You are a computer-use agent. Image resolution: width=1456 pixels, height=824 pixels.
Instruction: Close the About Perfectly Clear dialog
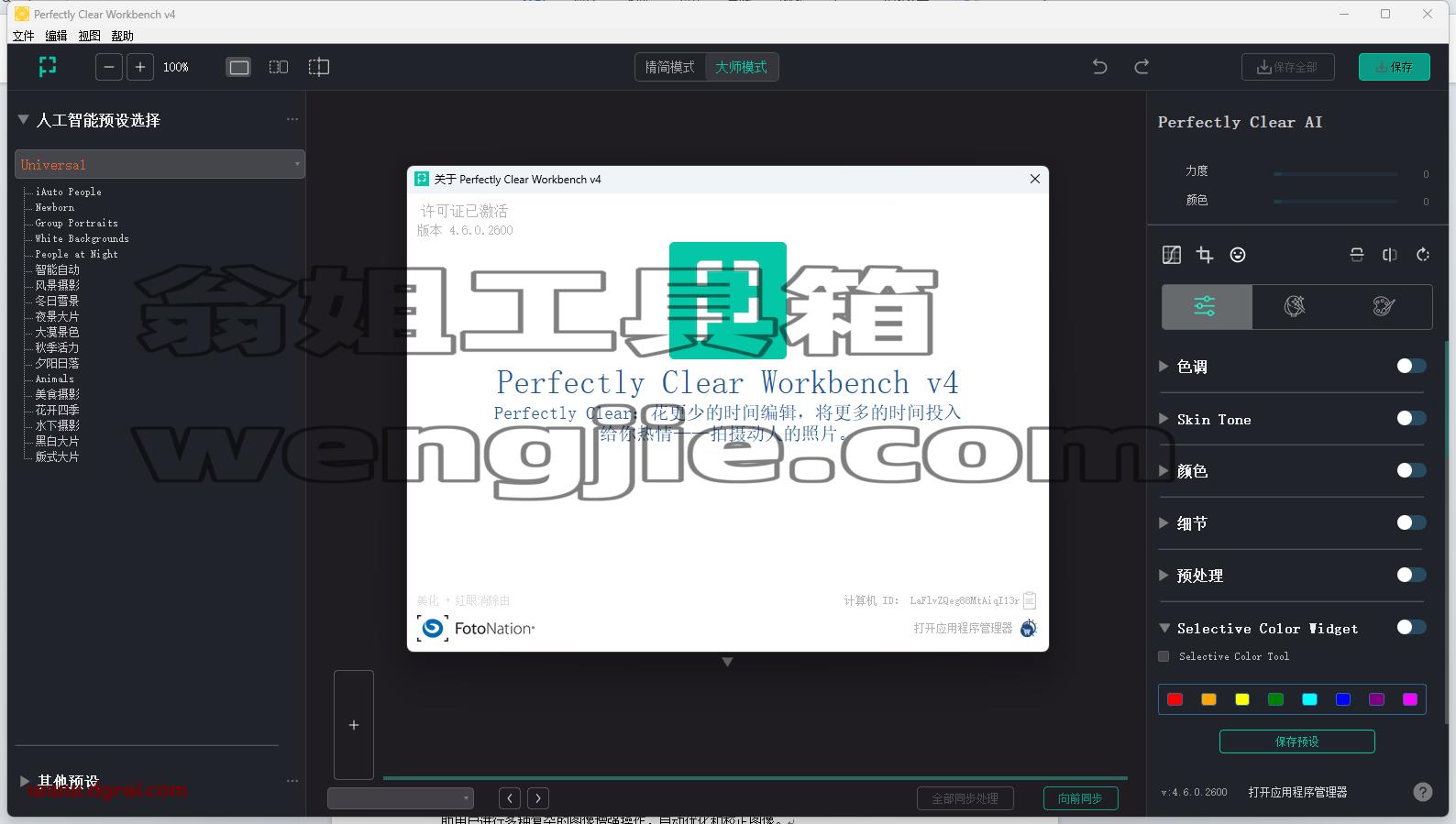1034,179
